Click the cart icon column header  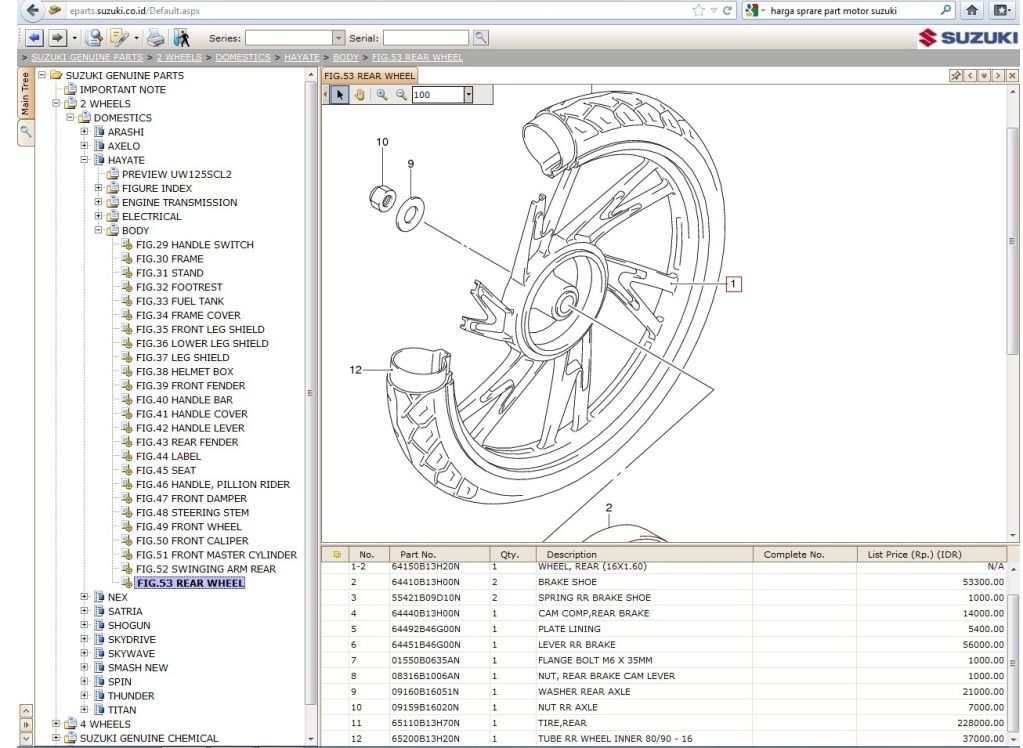pyautogui.click(x=337, y=554)
